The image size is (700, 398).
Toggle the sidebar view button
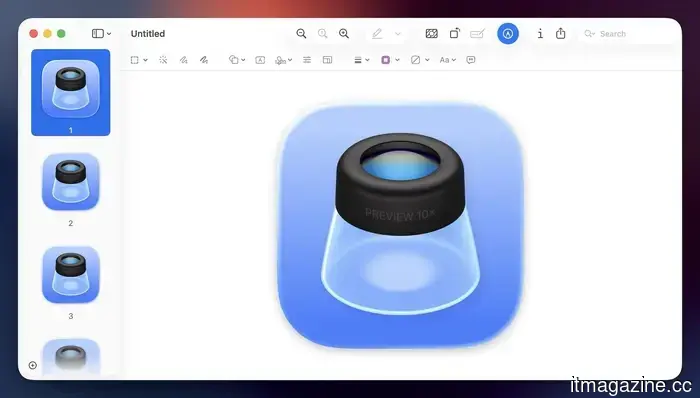[98, 33]
